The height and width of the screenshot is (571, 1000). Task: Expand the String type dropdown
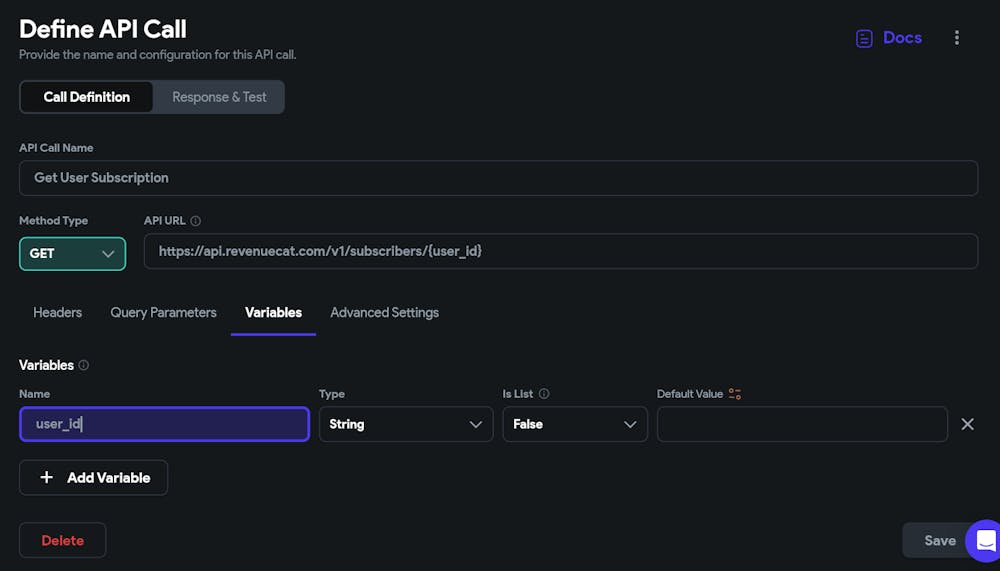406,424
